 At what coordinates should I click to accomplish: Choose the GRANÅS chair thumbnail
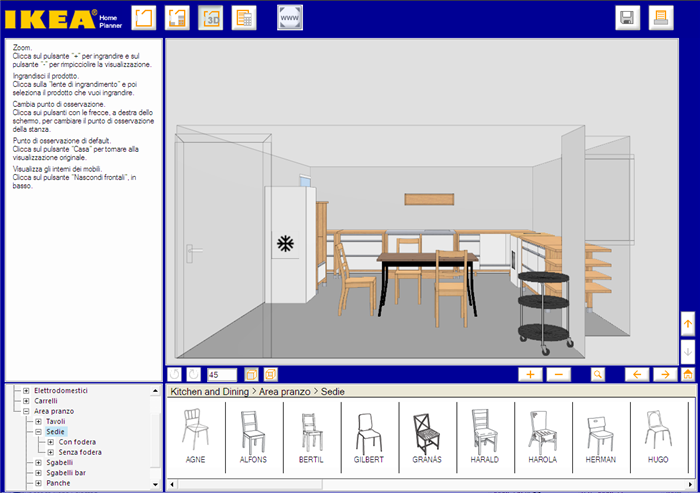click(427, 436)
